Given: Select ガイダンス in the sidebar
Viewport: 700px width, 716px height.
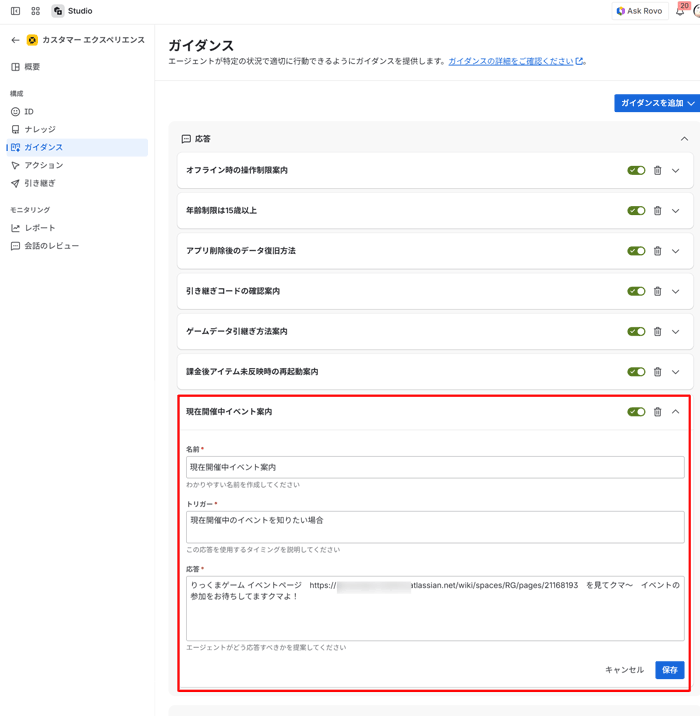Looking at the screenshot, I should tap(77, 147).
